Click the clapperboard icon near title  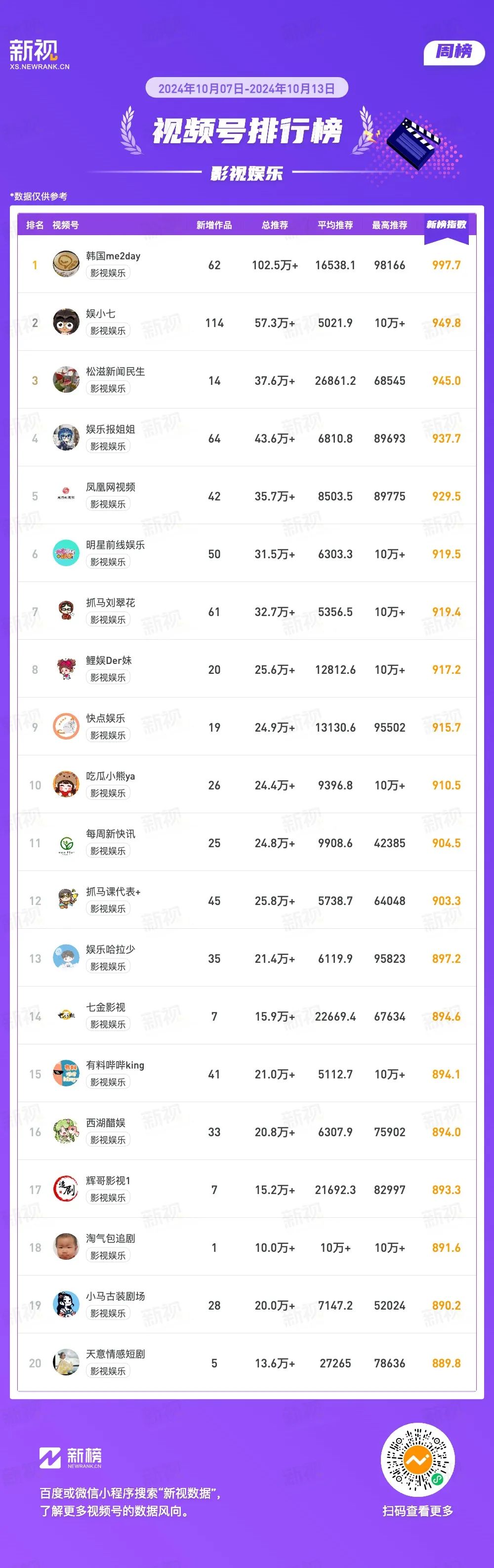coord(414,144)
